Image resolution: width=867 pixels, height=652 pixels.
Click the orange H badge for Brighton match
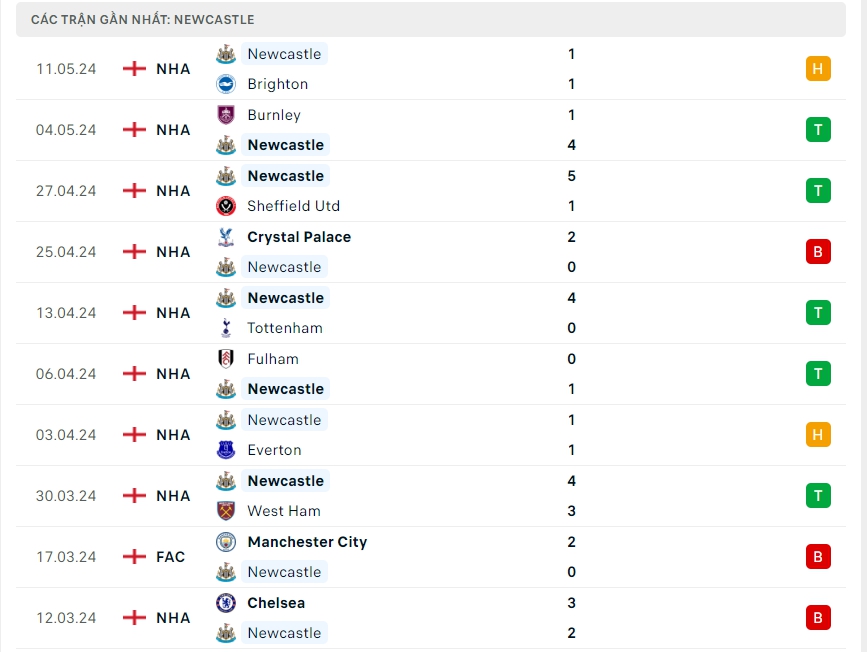pos(818,69)
